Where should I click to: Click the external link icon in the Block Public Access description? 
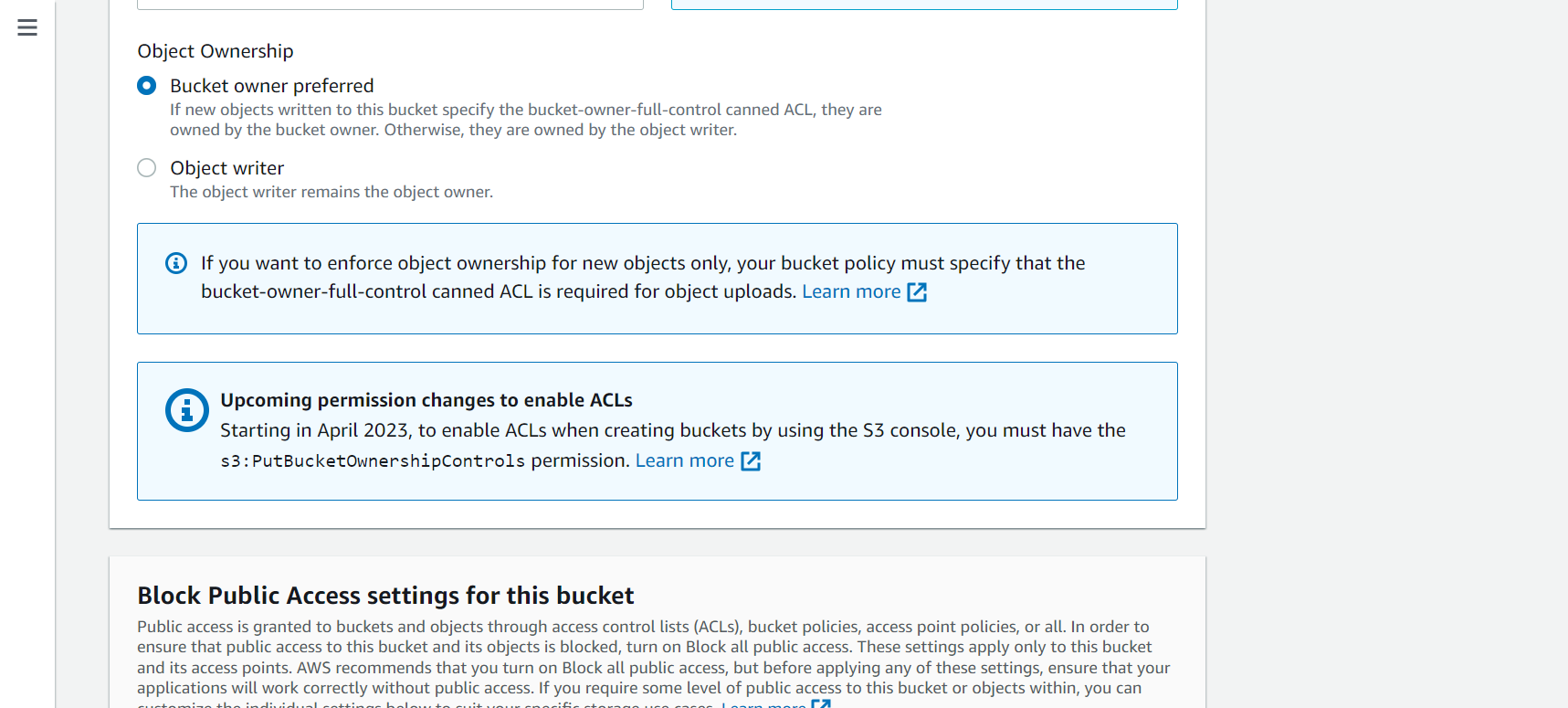point(821,704)
